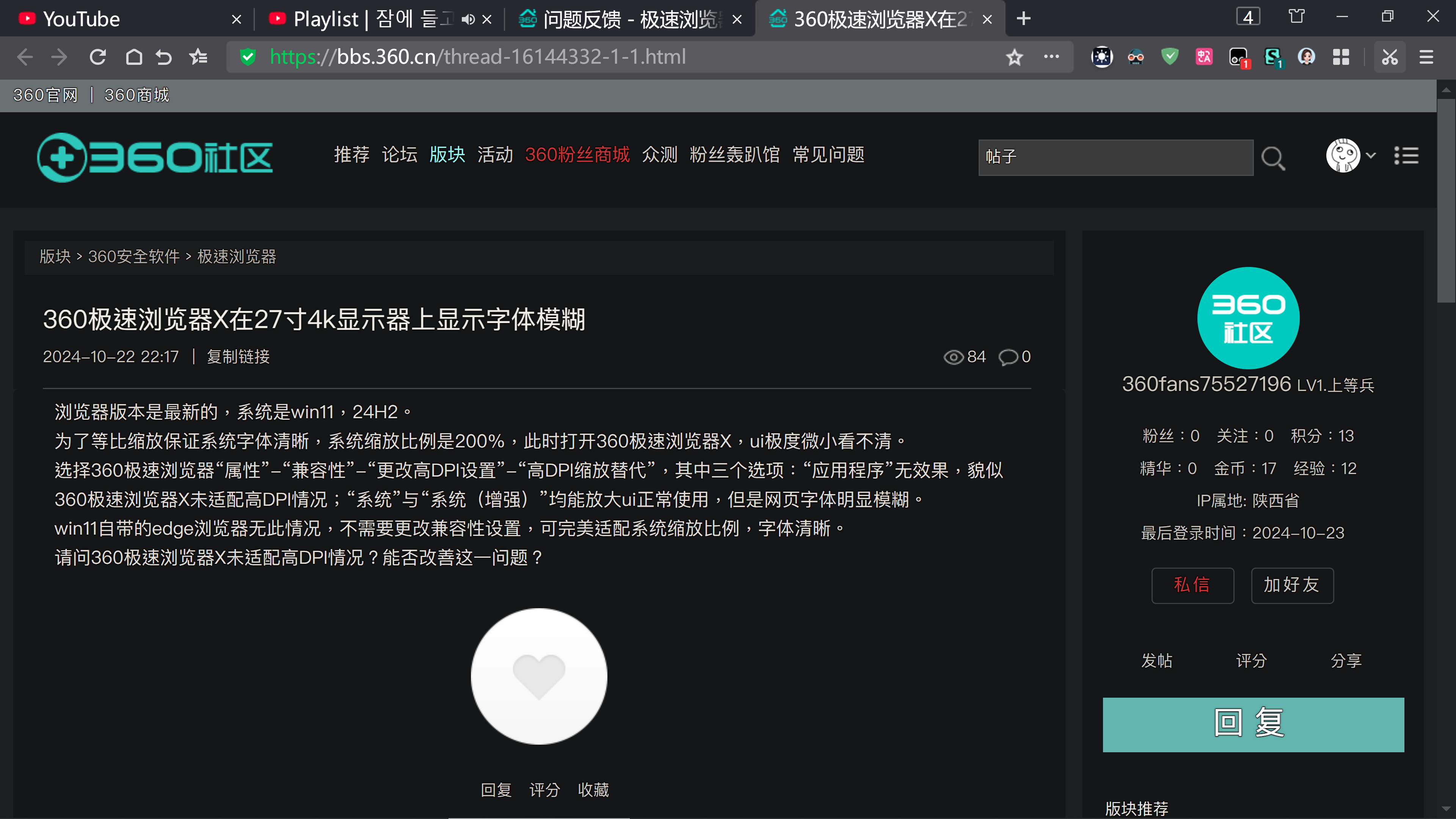The image size is (1456, 819).
Task: Start the screenshot scissors tool
Action: [x=1390, y=57]
